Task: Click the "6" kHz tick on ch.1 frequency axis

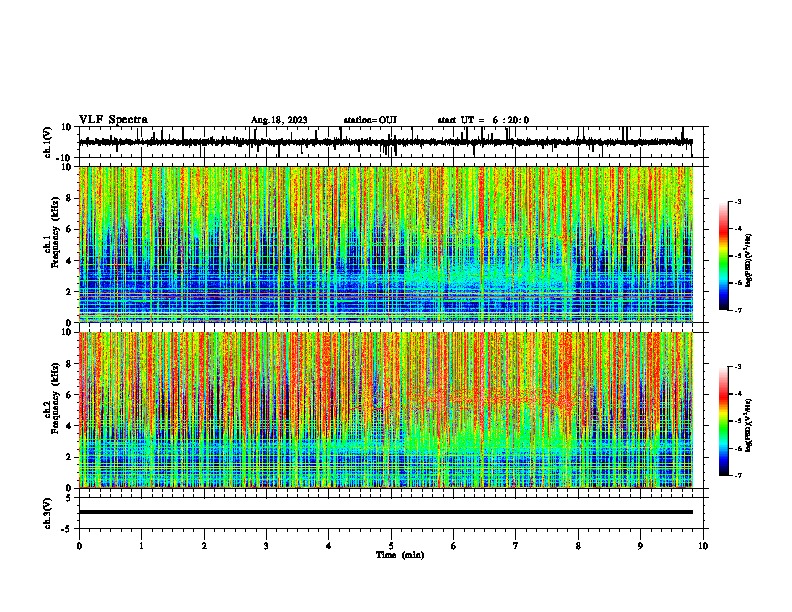Action: tap(70, 229)
